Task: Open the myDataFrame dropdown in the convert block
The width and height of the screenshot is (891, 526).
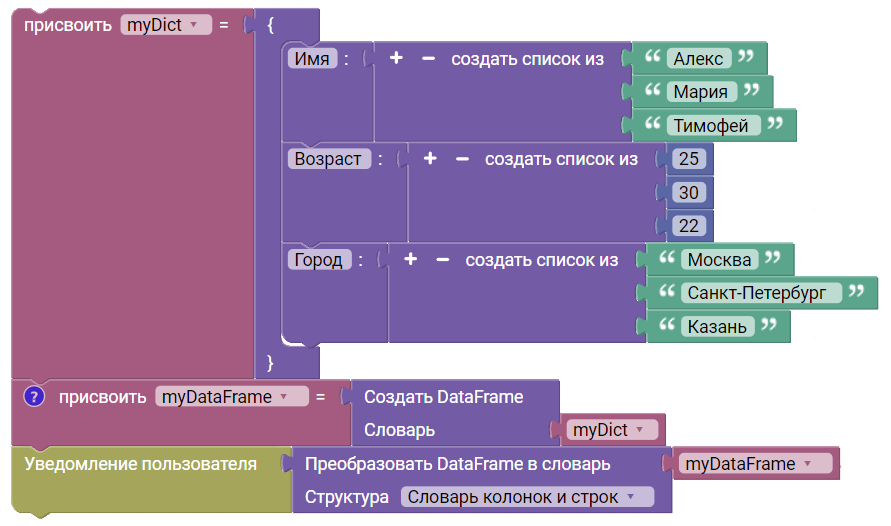Action: point(755,464)
